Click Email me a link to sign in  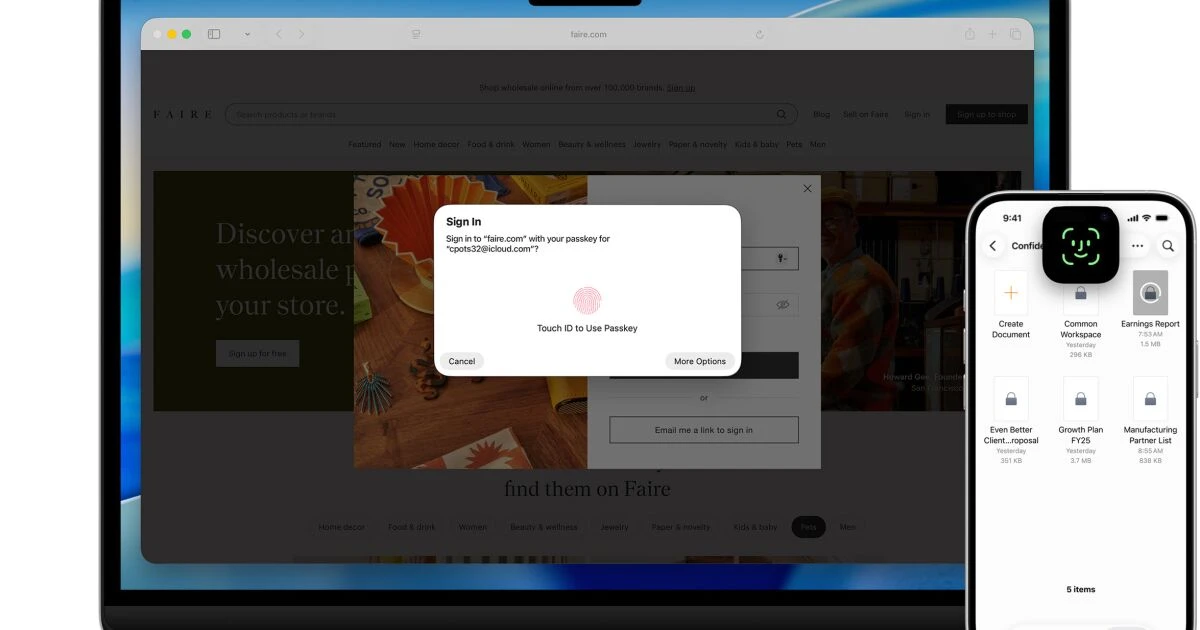[704, 430]
